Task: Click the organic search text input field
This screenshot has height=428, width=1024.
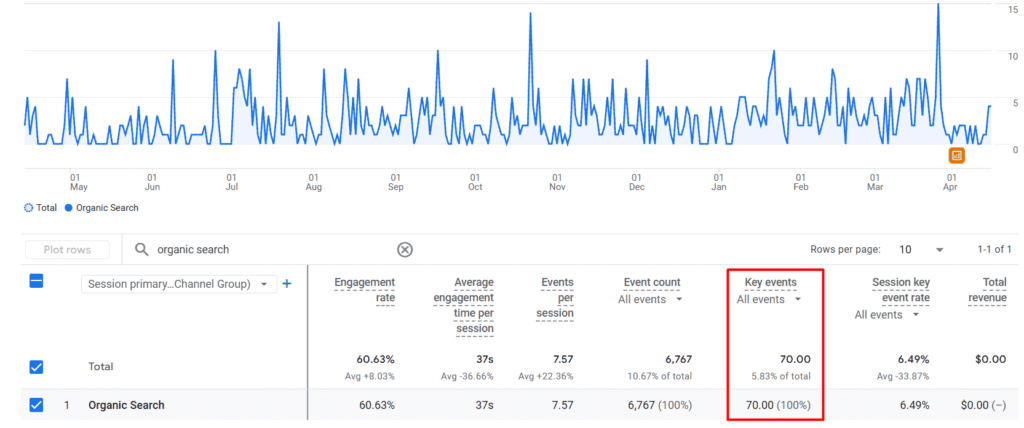Action: click(270, 250)
